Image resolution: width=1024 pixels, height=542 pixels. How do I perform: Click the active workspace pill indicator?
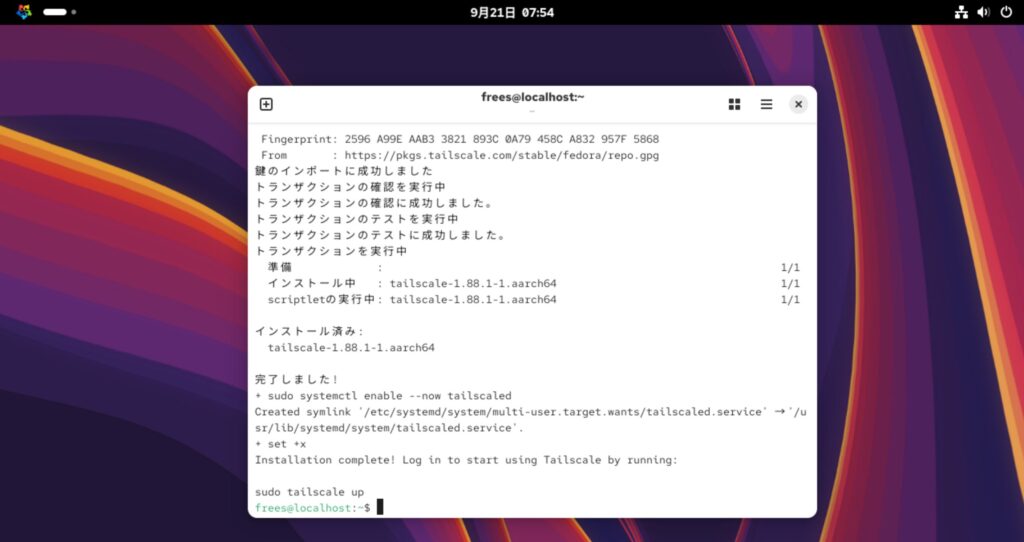tap(55, 12)
